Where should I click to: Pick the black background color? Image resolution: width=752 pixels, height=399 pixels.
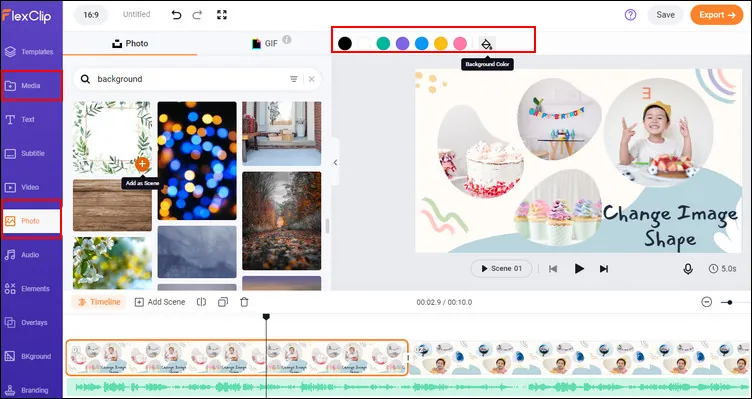(345, 44)
